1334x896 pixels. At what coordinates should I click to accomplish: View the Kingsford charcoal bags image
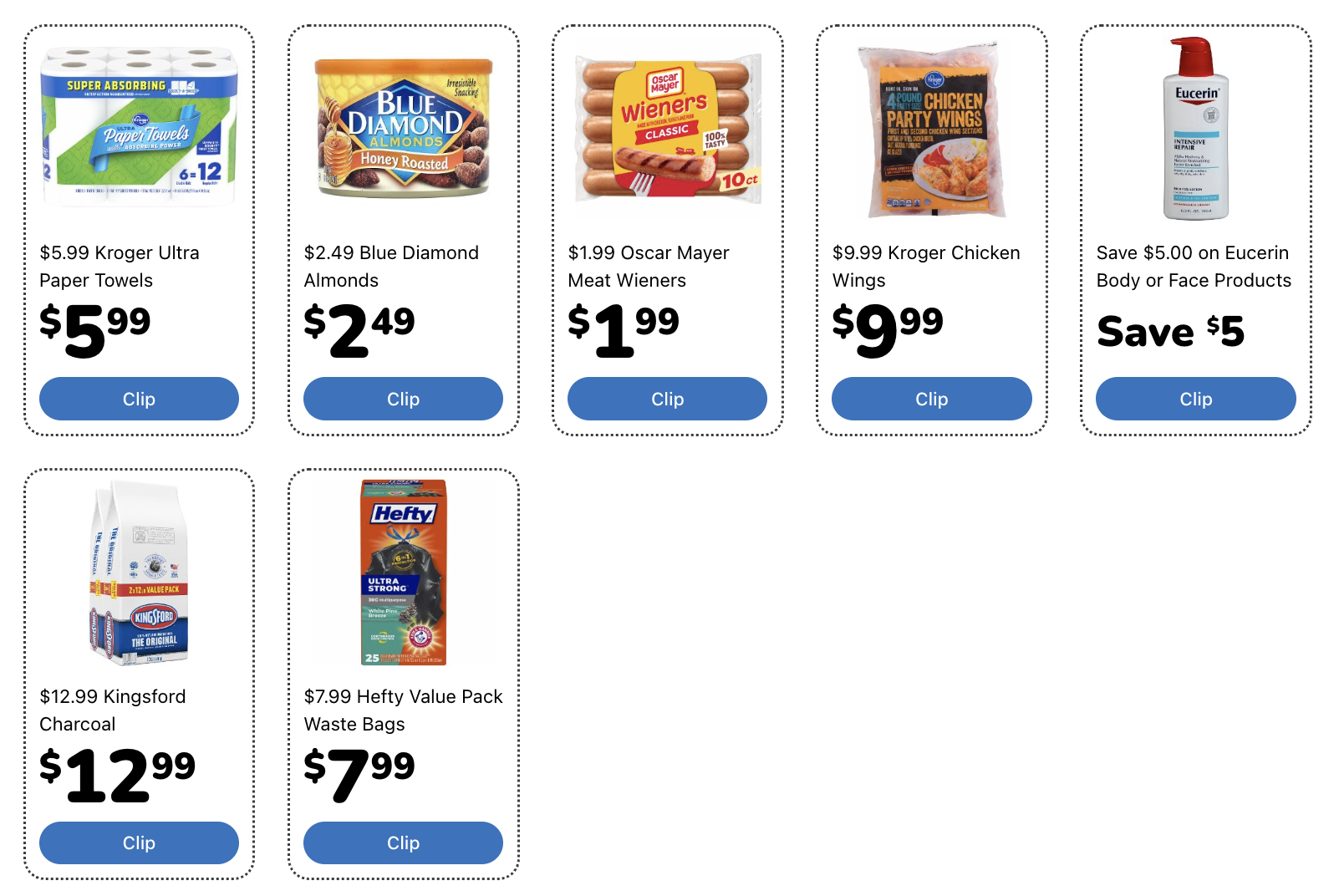click(x=140, y=573)
